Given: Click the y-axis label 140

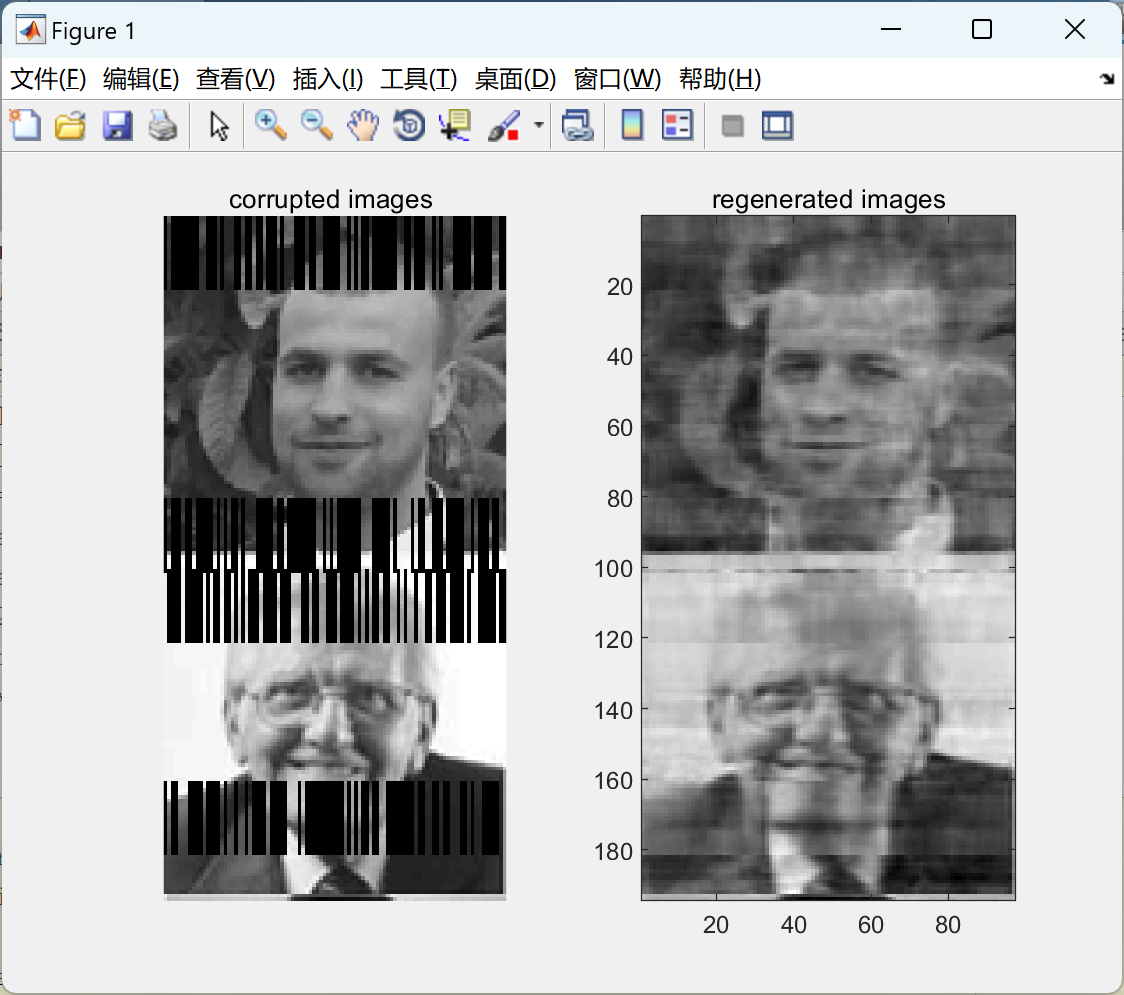Looking at the screenshot, I should [614, 710].
